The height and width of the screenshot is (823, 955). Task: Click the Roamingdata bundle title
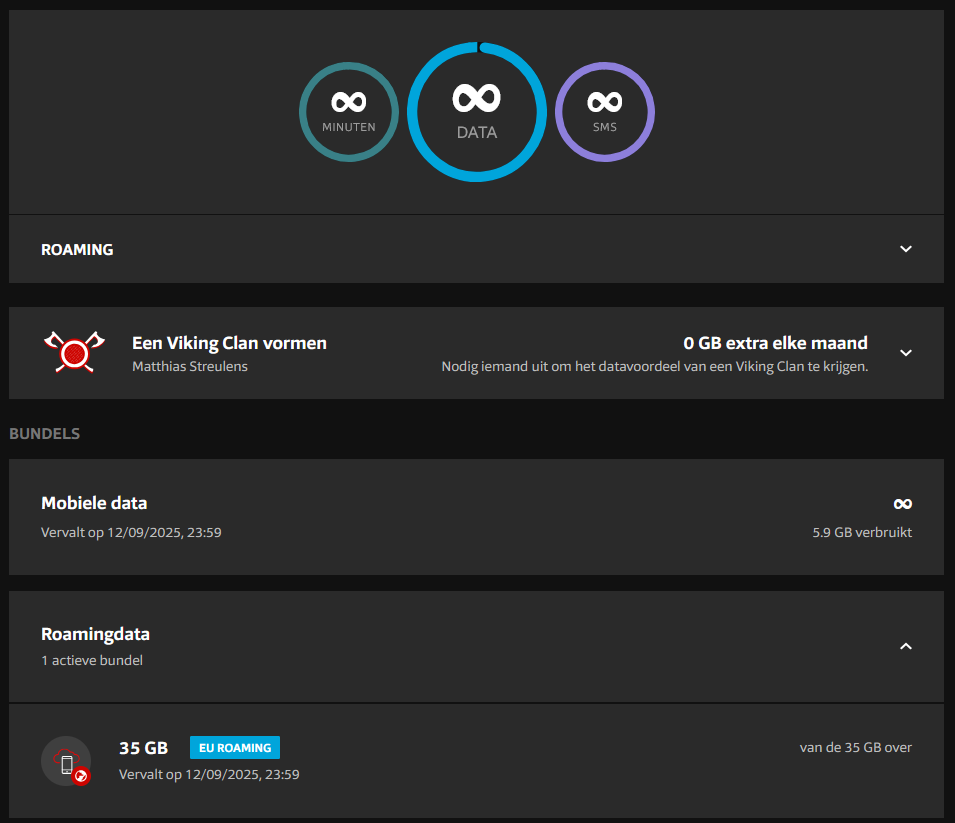click(95, 634)
